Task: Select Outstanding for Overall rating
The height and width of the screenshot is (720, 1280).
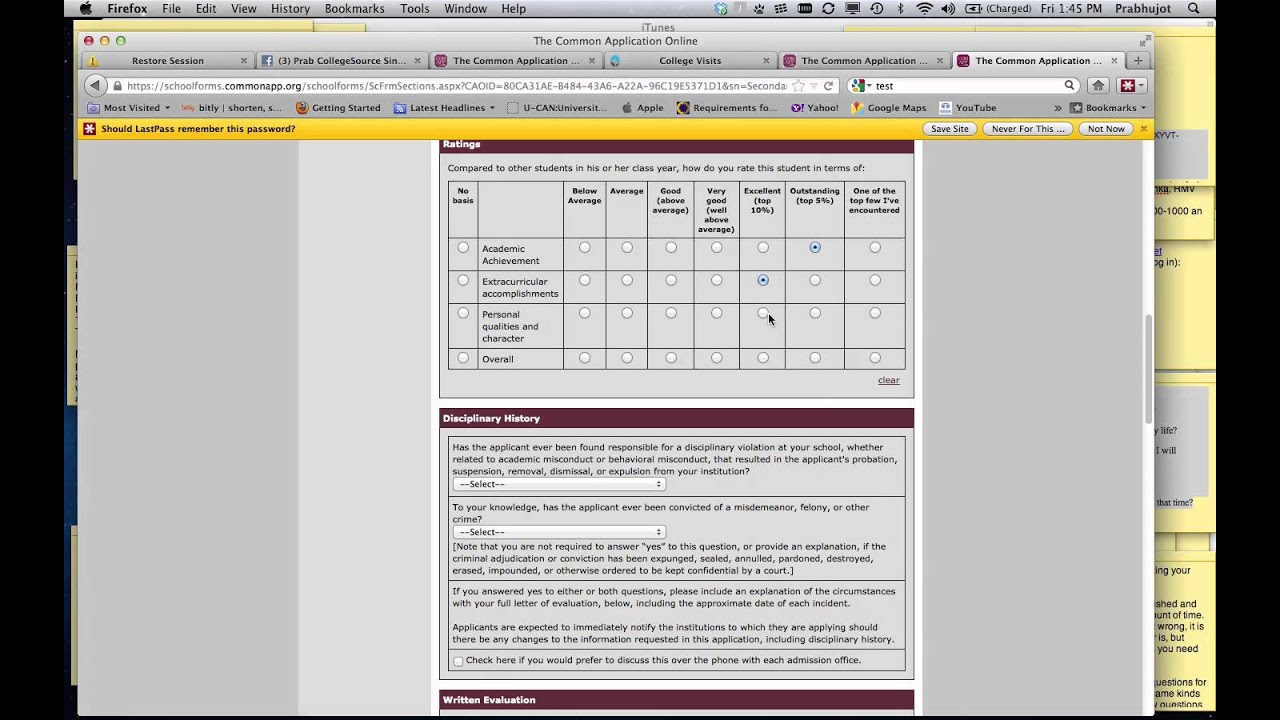Action: pos(815,358)
